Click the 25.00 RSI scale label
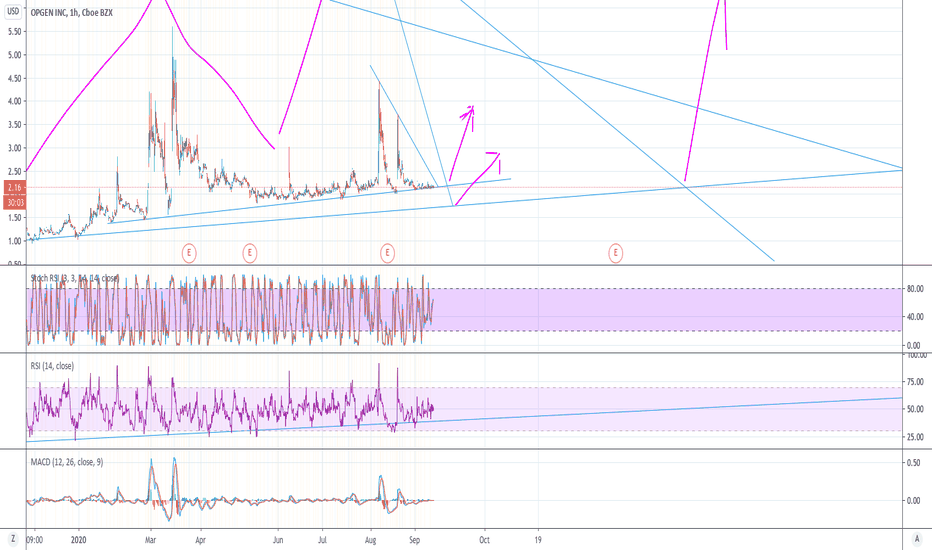This screenshot has width=932, height=550. coord(915,436)
